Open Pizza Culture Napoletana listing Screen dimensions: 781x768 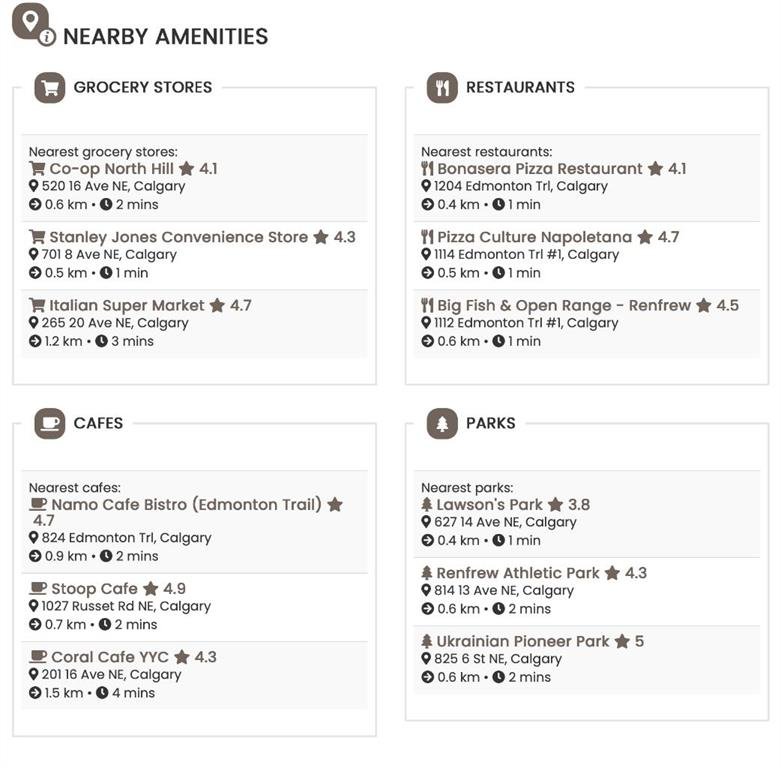(534, 237)
